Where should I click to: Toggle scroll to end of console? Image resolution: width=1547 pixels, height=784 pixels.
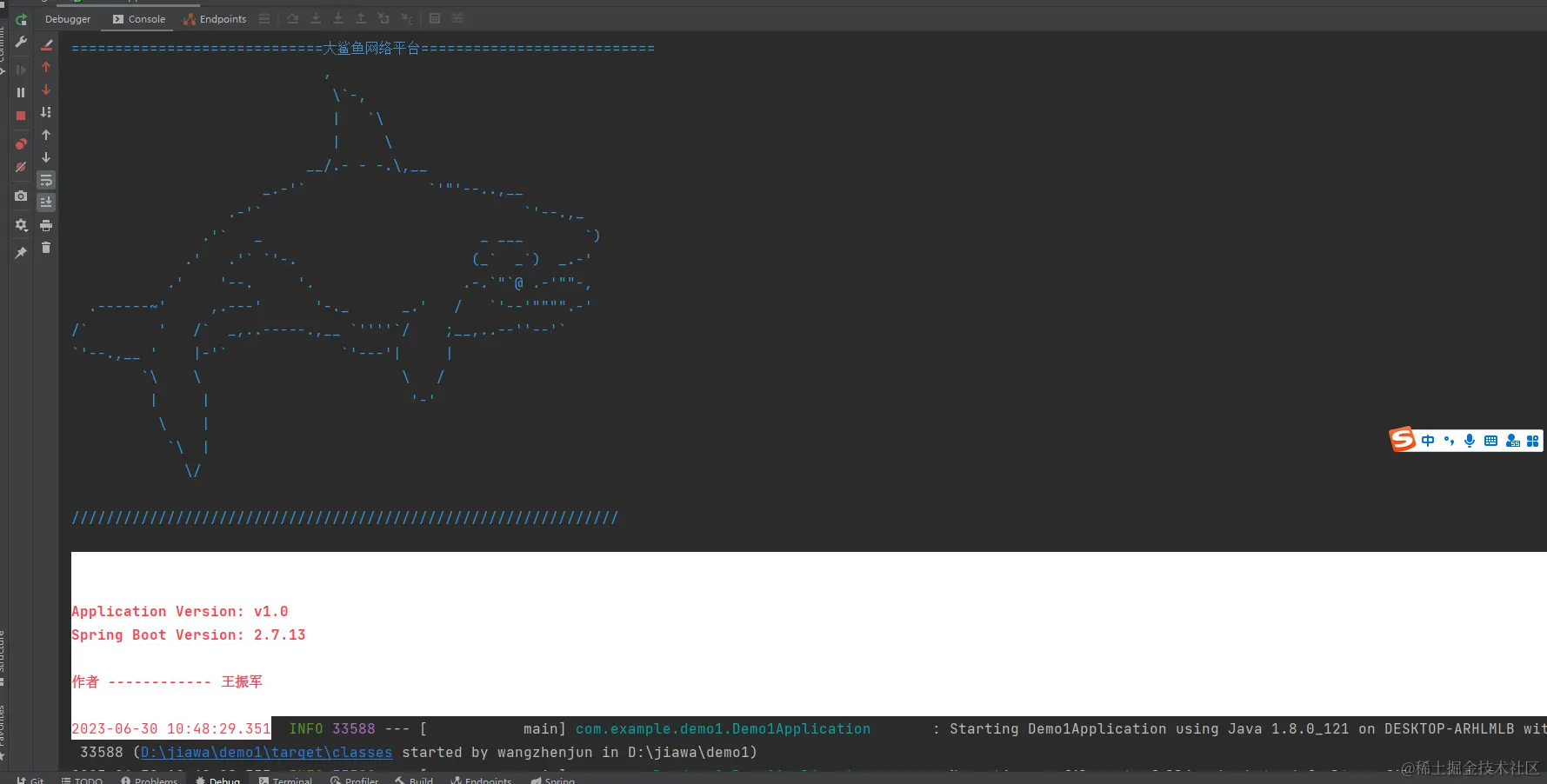pyautogui.click(x=46, y=203)
